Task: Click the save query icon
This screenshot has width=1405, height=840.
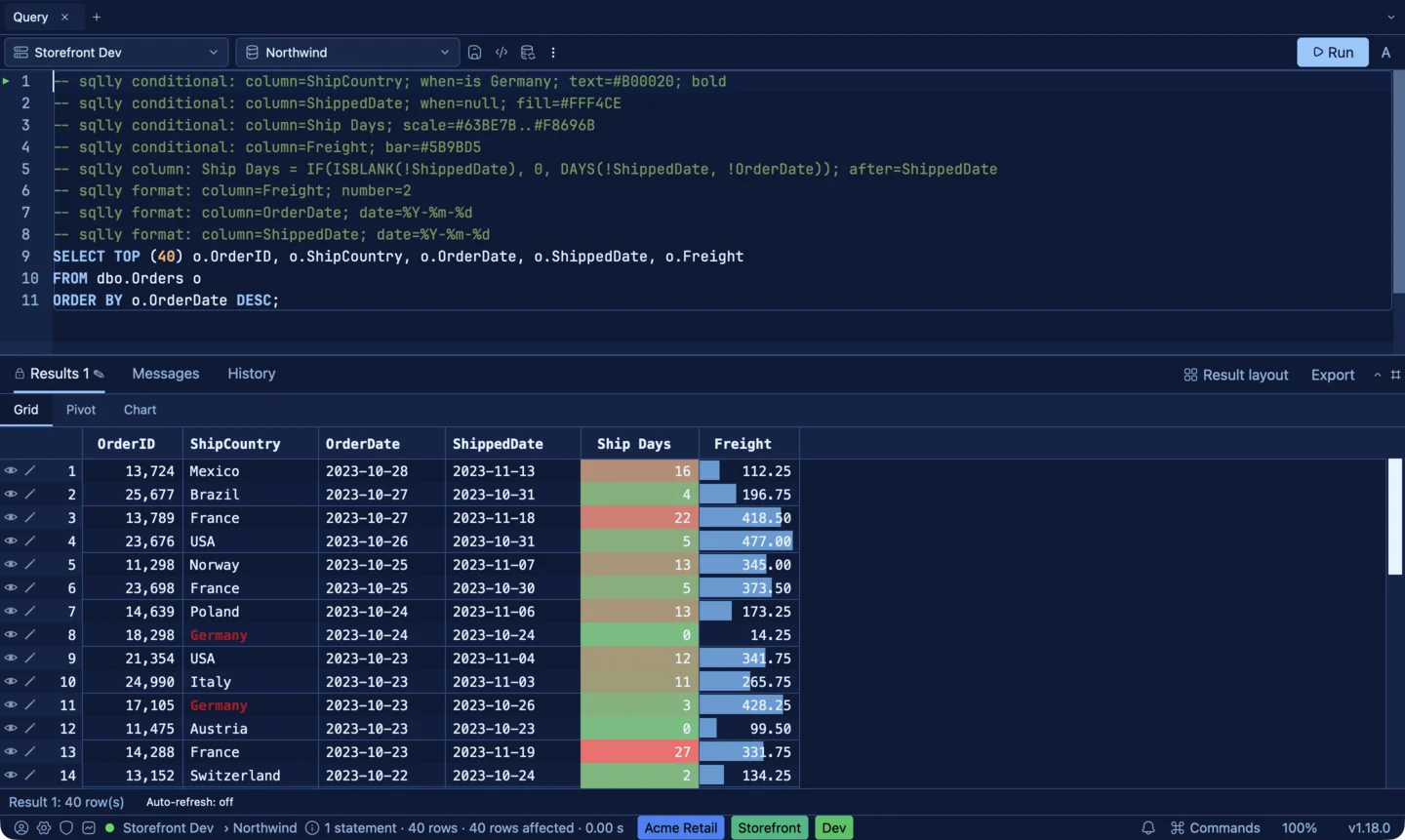Action: [474, 53]
